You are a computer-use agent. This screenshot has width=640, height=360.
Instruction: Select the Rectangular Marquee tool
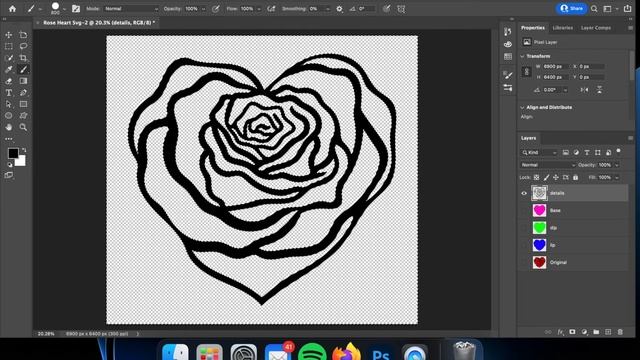[9, 47]
